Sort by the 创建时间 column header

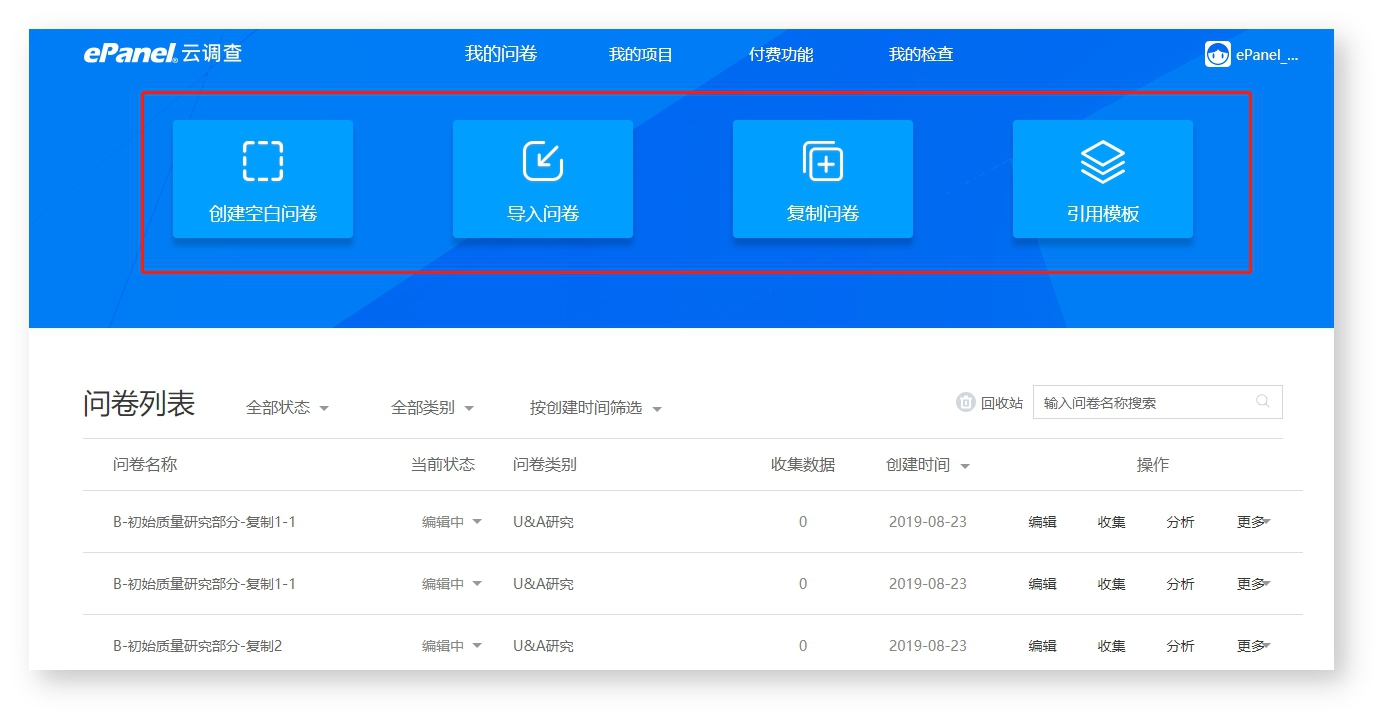[x=928, y=465]
